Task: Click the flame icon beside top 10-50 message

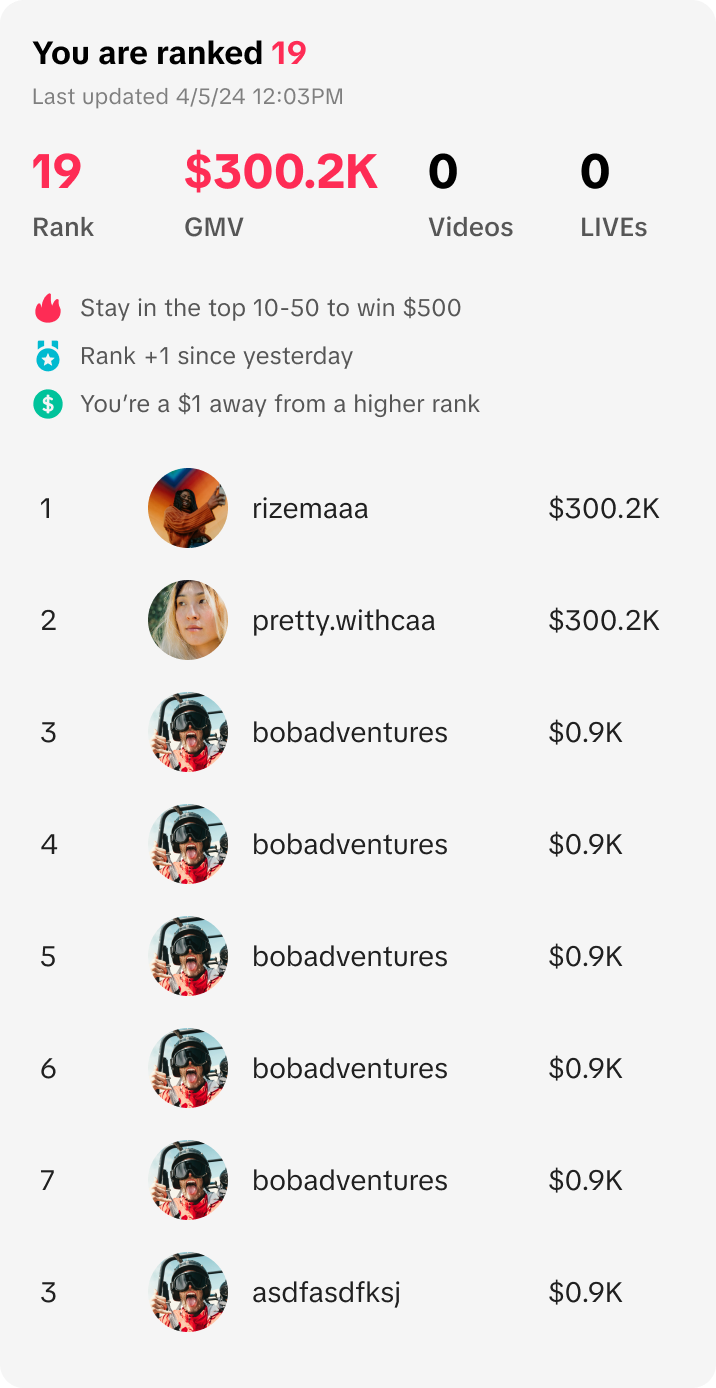Action: 48,308
